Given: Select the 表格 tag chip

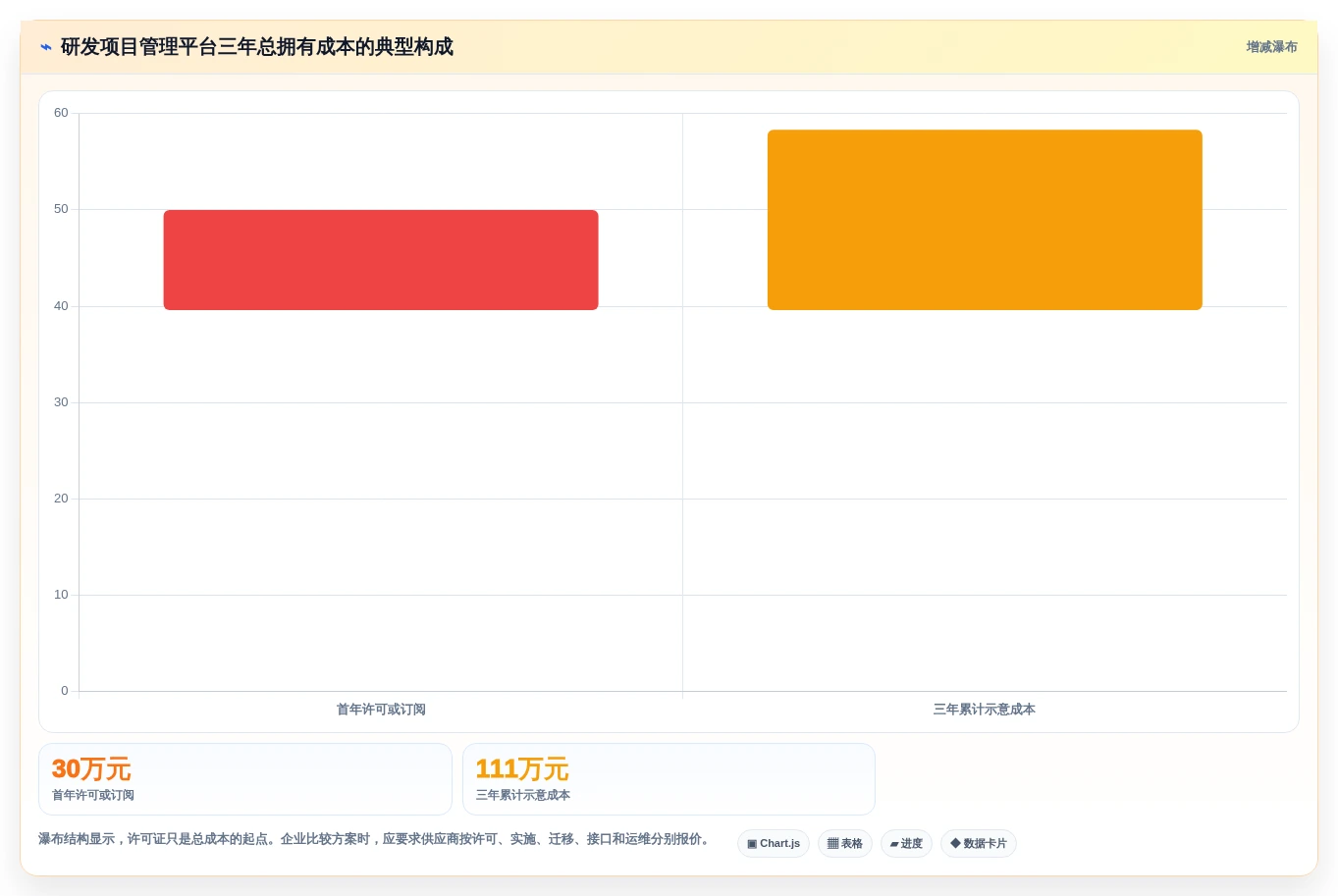Looking at the screenshot, I should (x=845, y=844).
